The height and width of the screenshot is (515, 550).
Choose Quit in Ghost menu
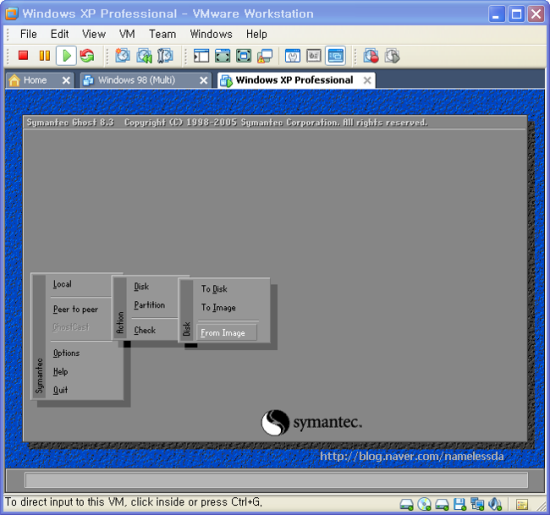click(60, 390)
